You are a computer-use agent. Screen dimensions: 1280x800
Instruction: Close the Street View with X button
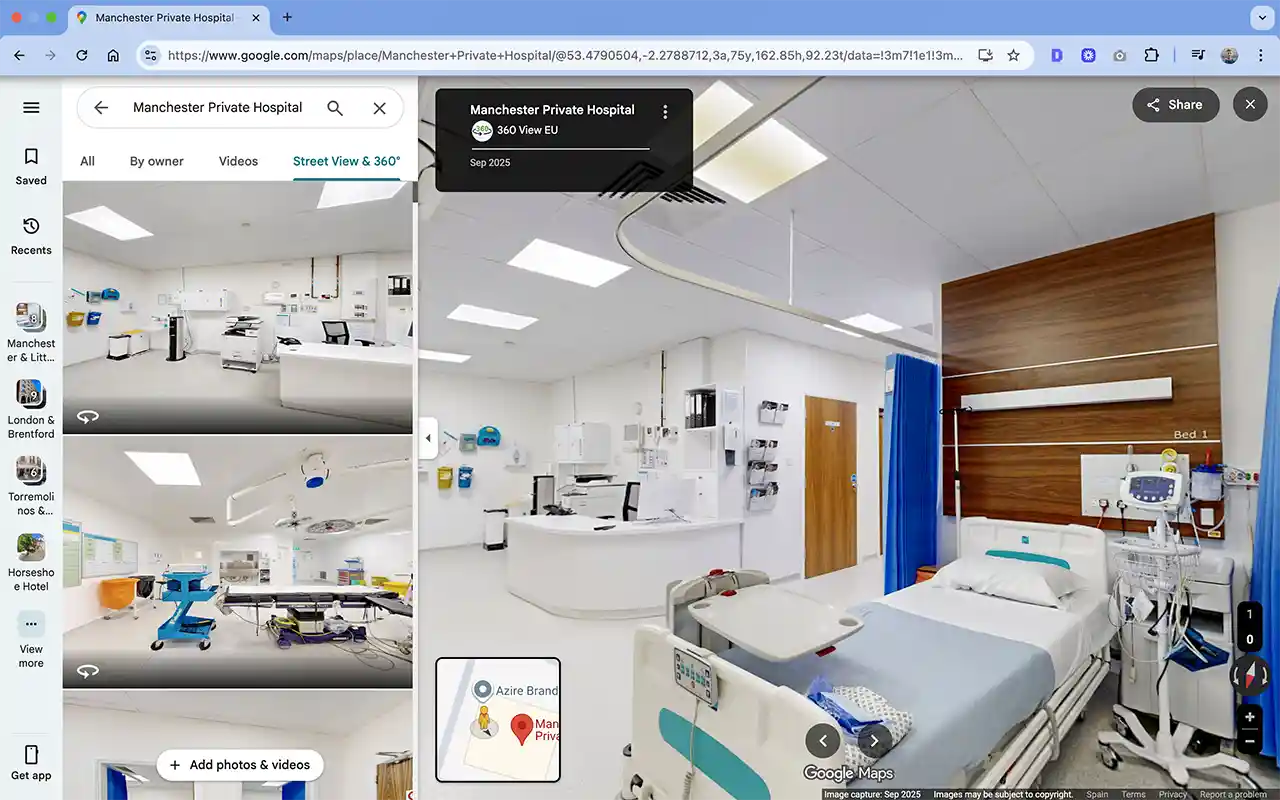1250,105
